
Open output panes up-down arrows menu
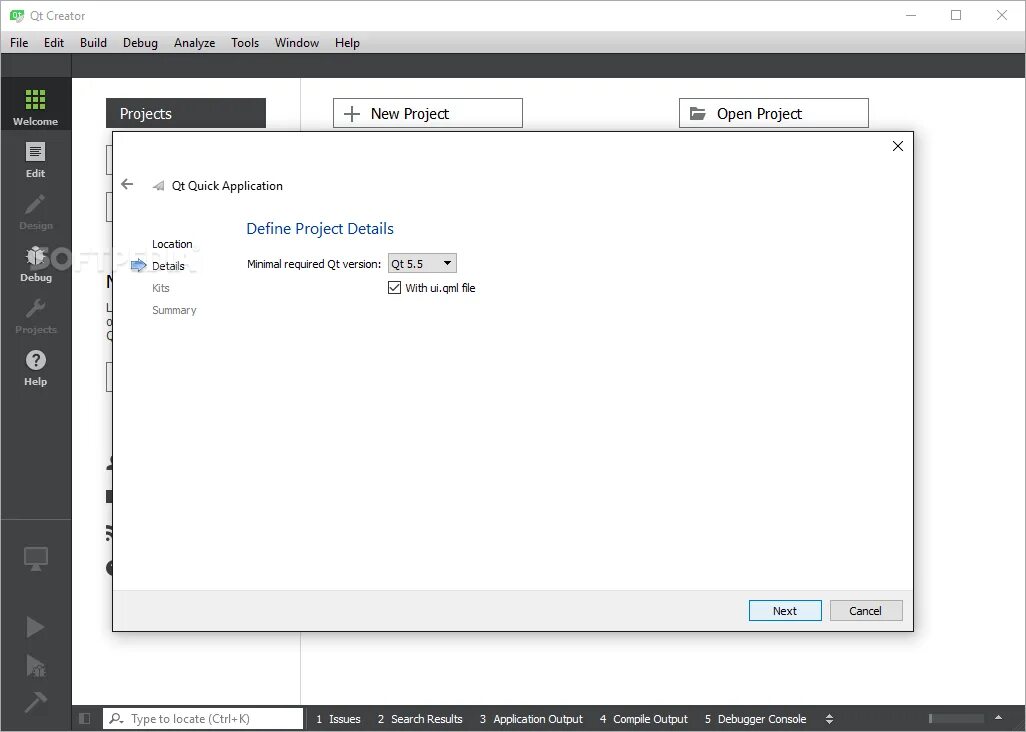(x=829, y=718)
